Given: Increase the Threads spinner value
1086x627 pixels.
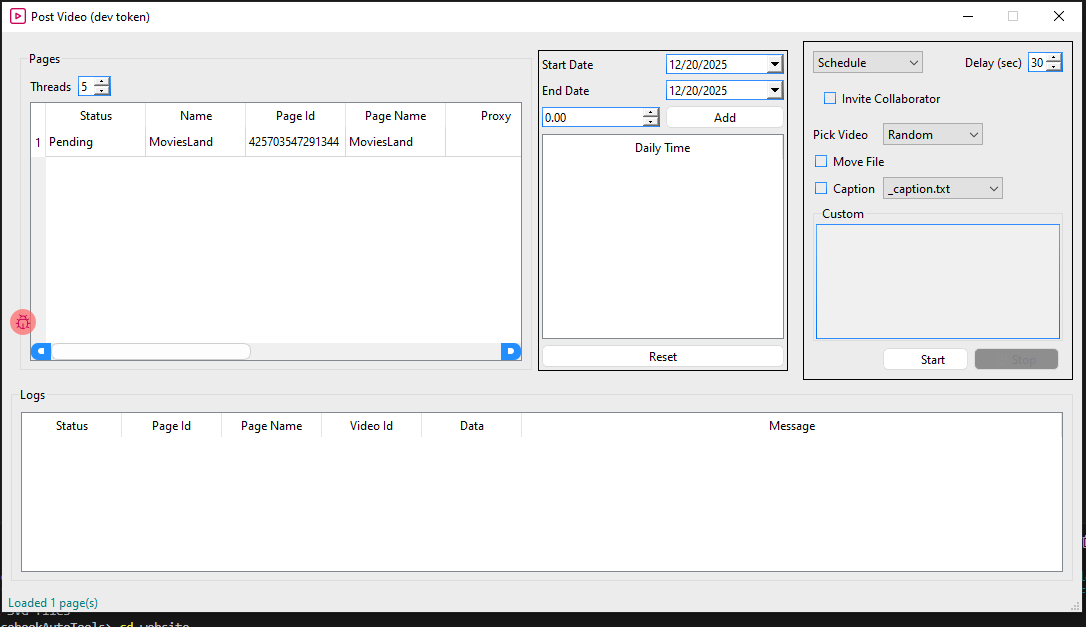Looking at the screenshot, I should 101,82.
